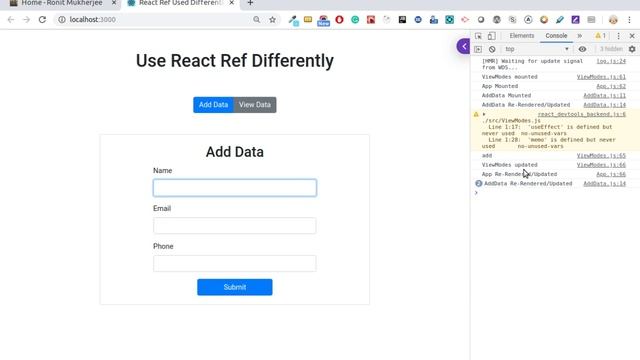Open the zoom magnifier in the address bar
The image size is (640, 360).
[256, 20]
